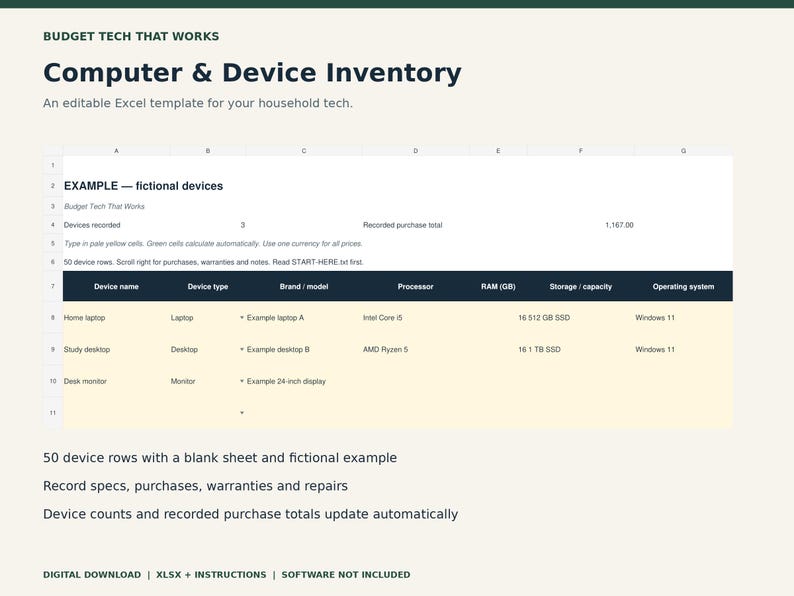Select the '512 GB SSD' storage cell

click(580, 317)
